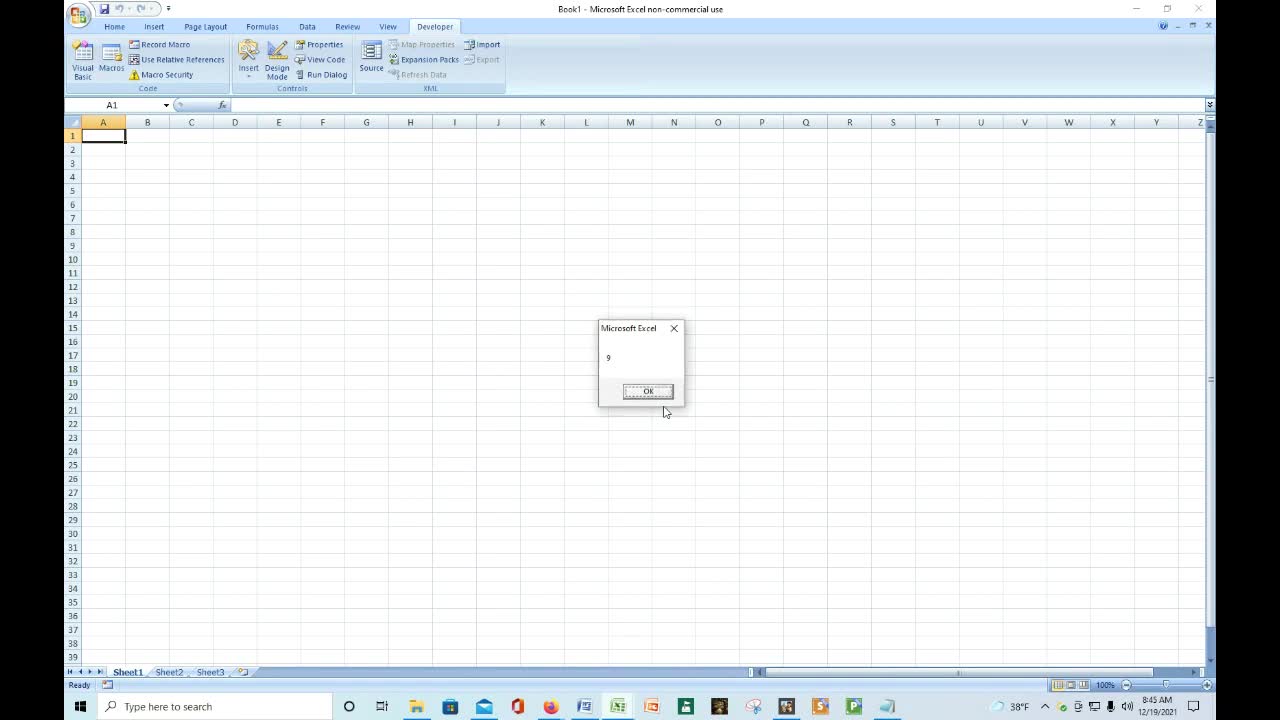Close the Microsoft Excel message dialog
Screen dimensions: 1280x720
click(x=674, y=328)
